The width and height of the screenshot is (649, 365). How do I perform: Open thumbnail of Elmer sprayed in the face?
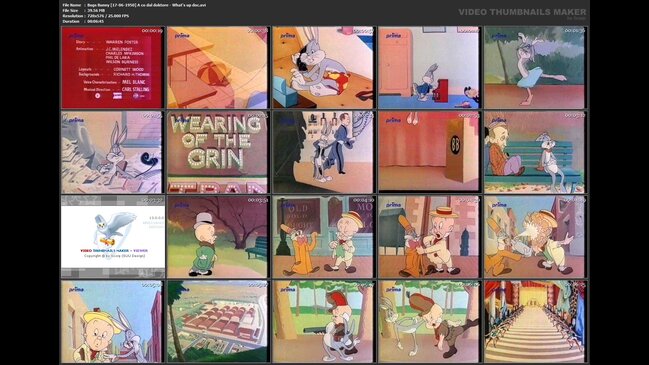point(535,237)
